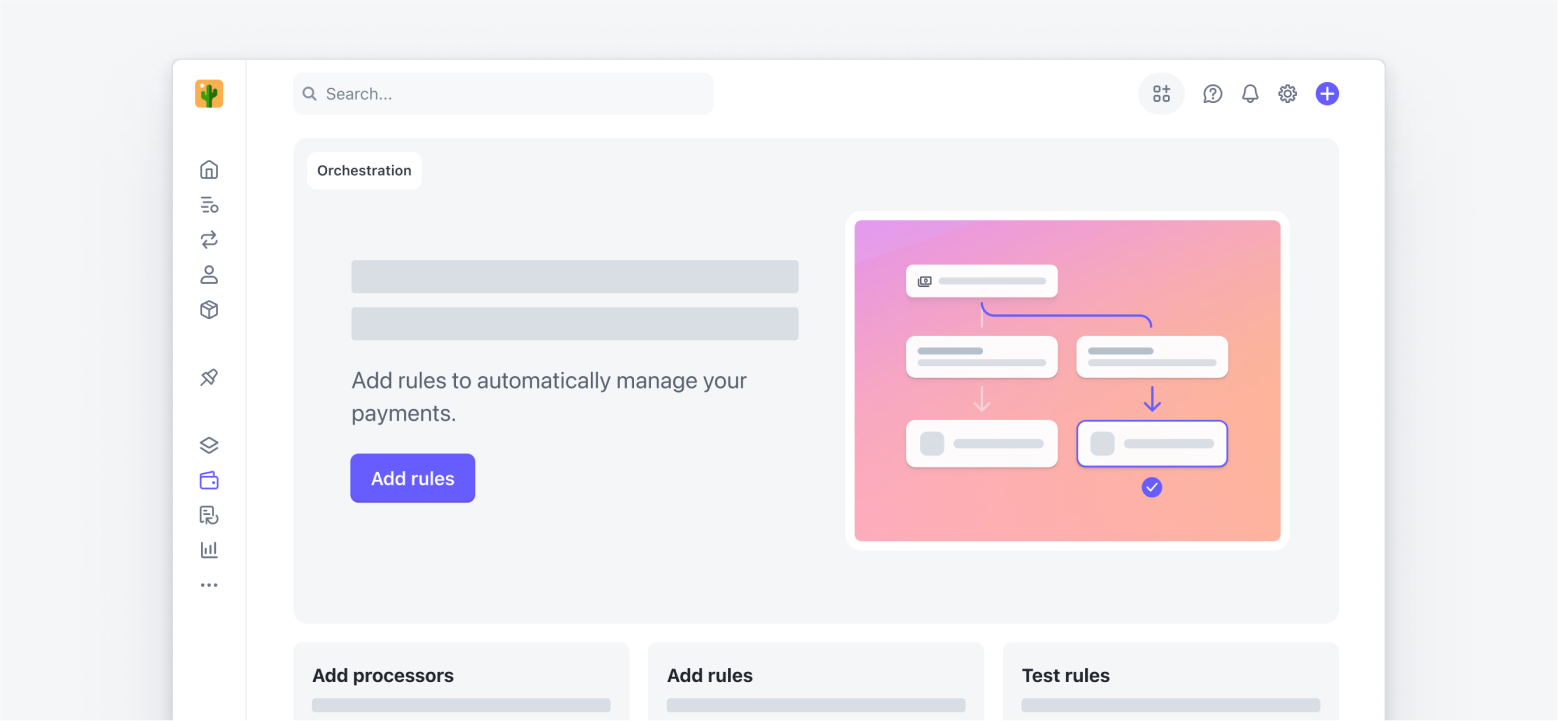Select the Orchestration tab label
The image size is (1558, 721).
(x=364, y=171)
